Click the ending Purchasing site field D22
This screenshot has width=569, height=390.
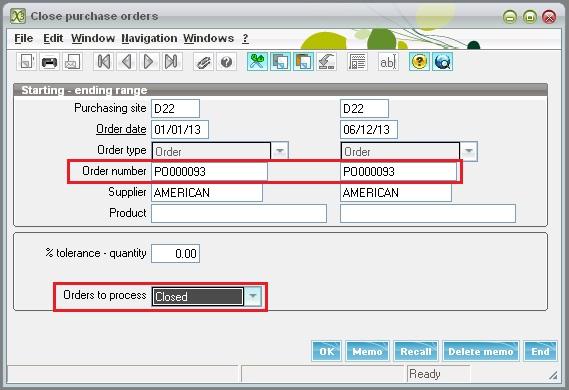(364, 108)
